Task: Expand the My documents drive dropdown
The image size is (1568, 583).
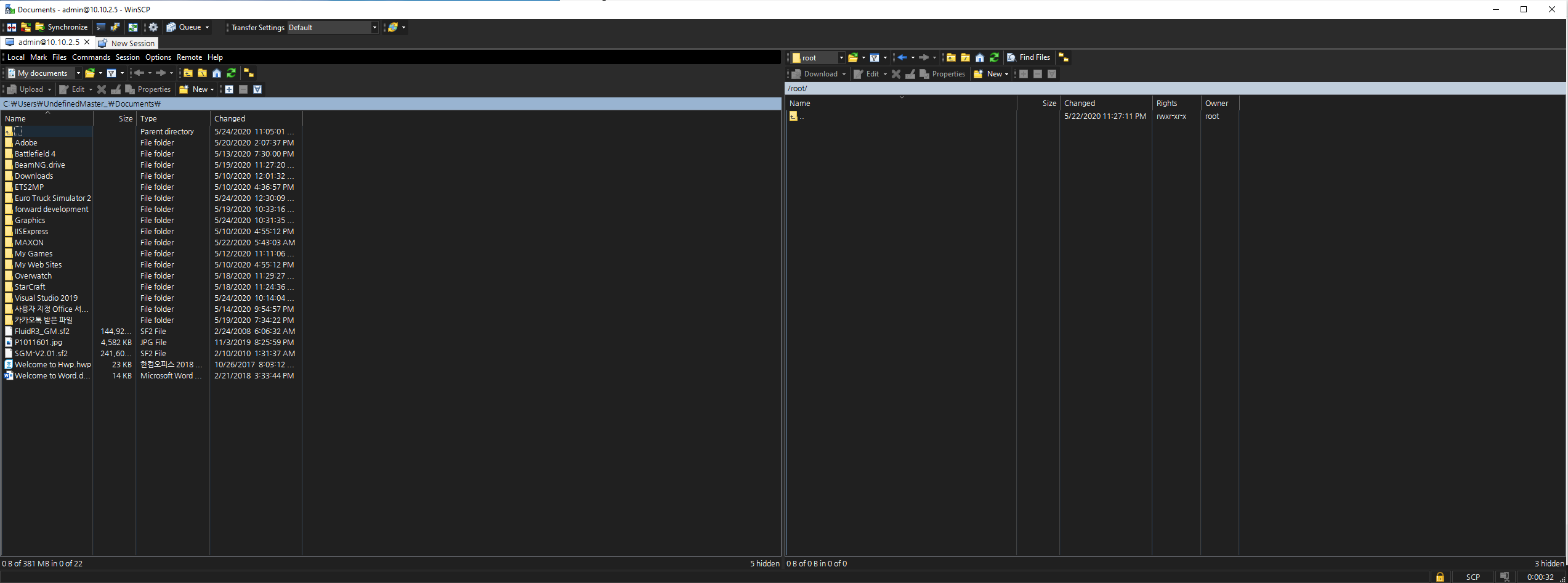Action: pos(78,73)
